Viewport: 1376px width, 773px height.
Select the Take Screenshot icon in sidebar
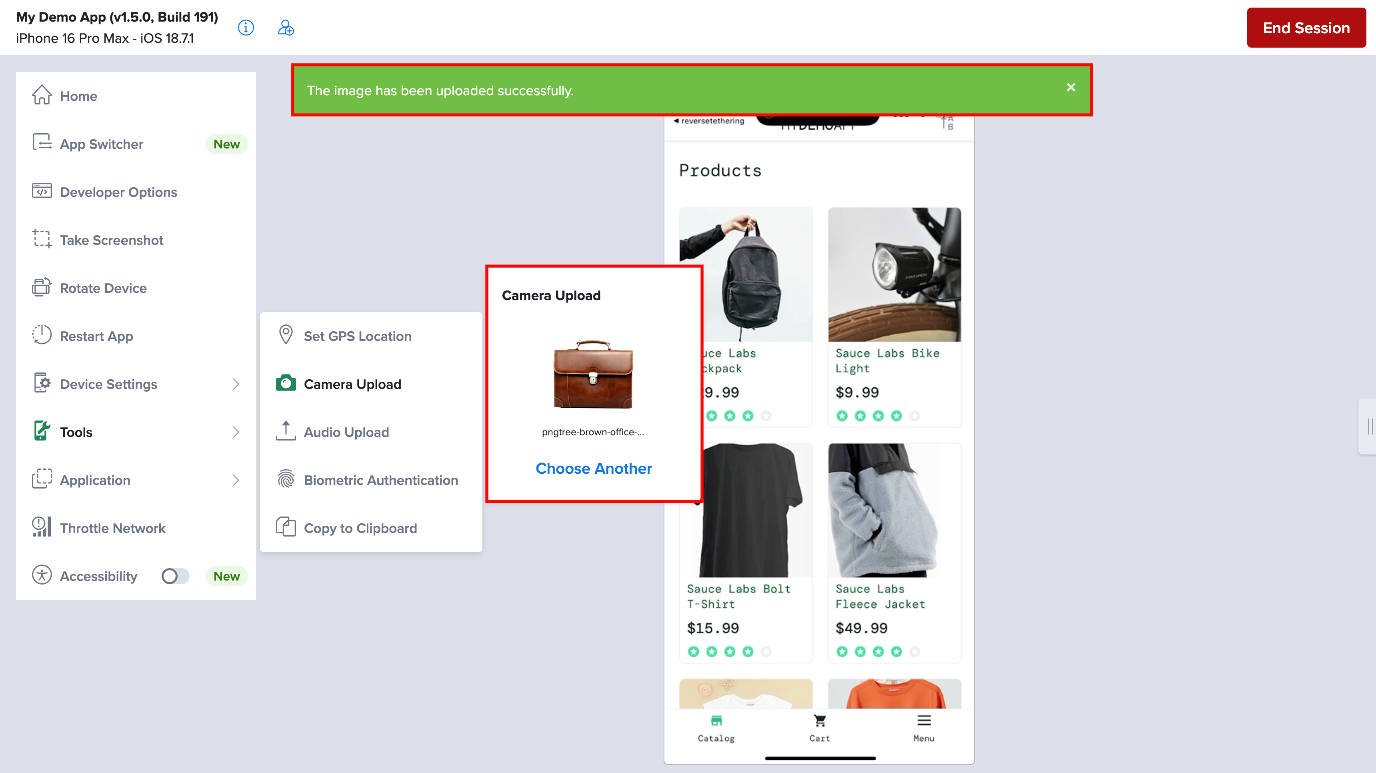42,240
